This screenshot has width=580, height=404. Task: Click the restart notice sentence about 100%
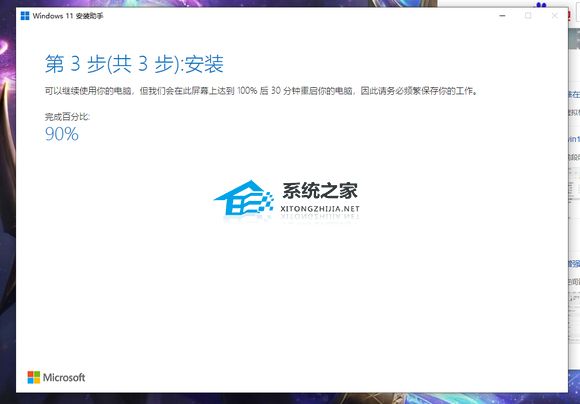tap(261, 91)
